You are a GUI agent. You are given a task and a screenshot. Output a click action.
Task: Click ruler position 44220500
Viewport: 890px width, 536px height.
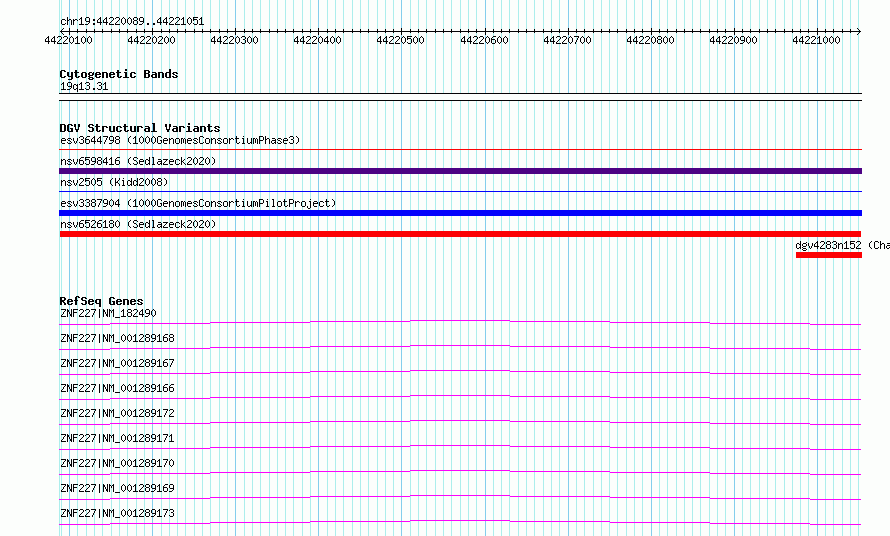tap(401, 40)
